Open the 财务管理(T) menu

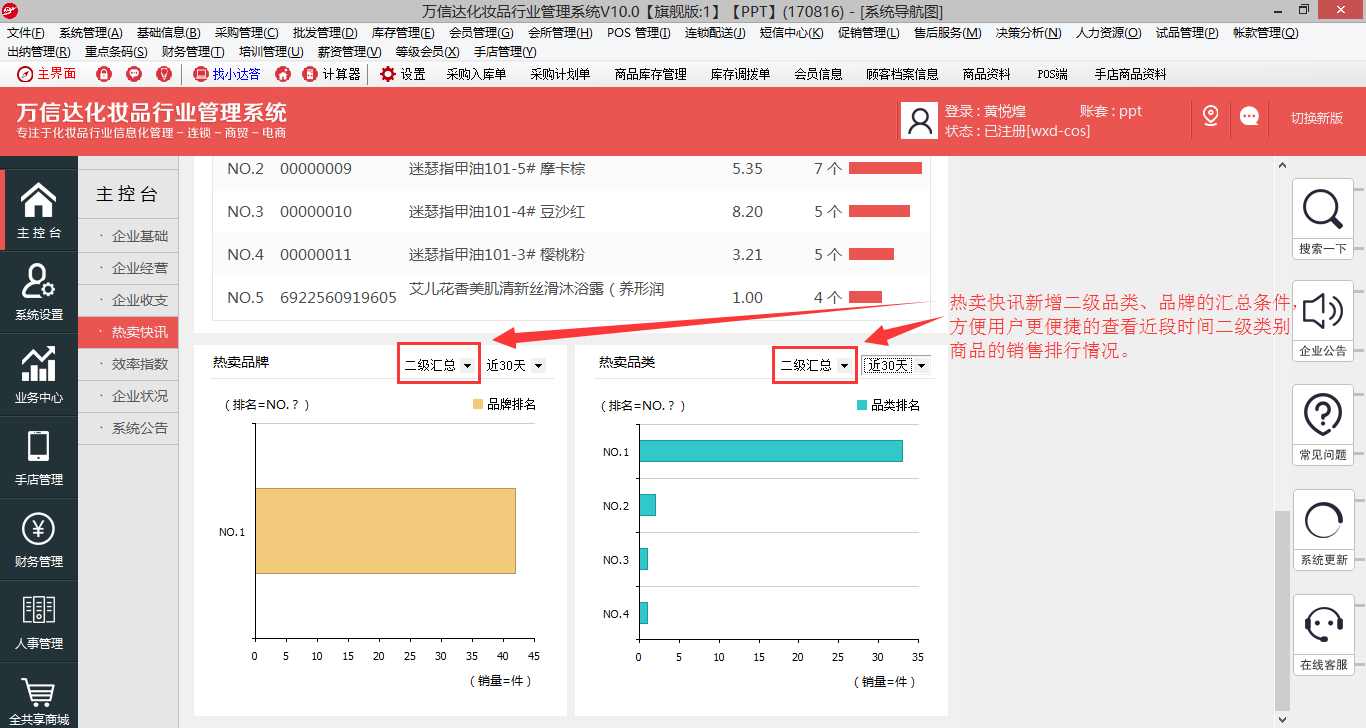coord(193,51)
